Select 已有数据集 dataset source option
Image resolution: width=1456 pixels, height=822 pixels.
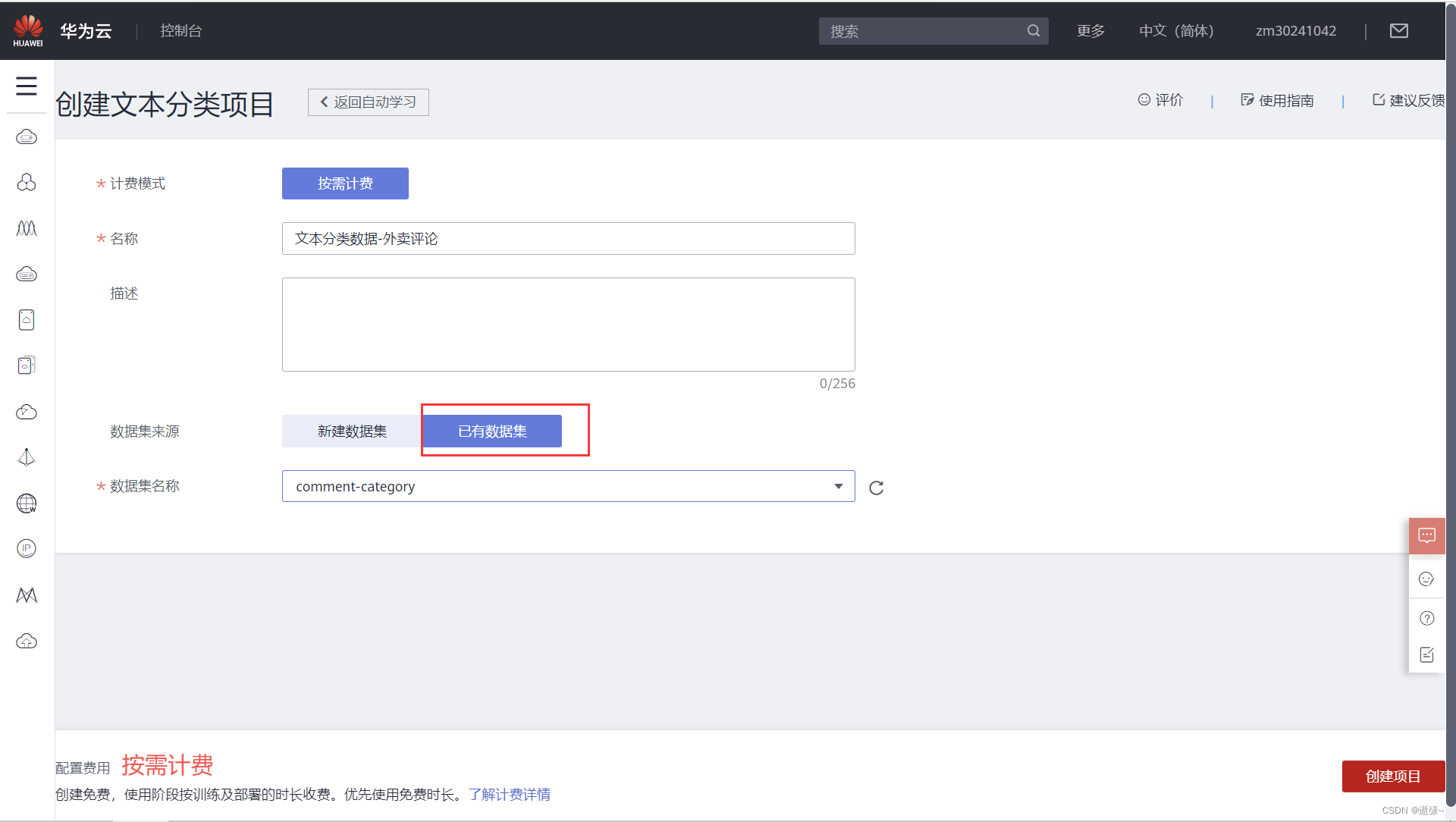pos(492,431)
